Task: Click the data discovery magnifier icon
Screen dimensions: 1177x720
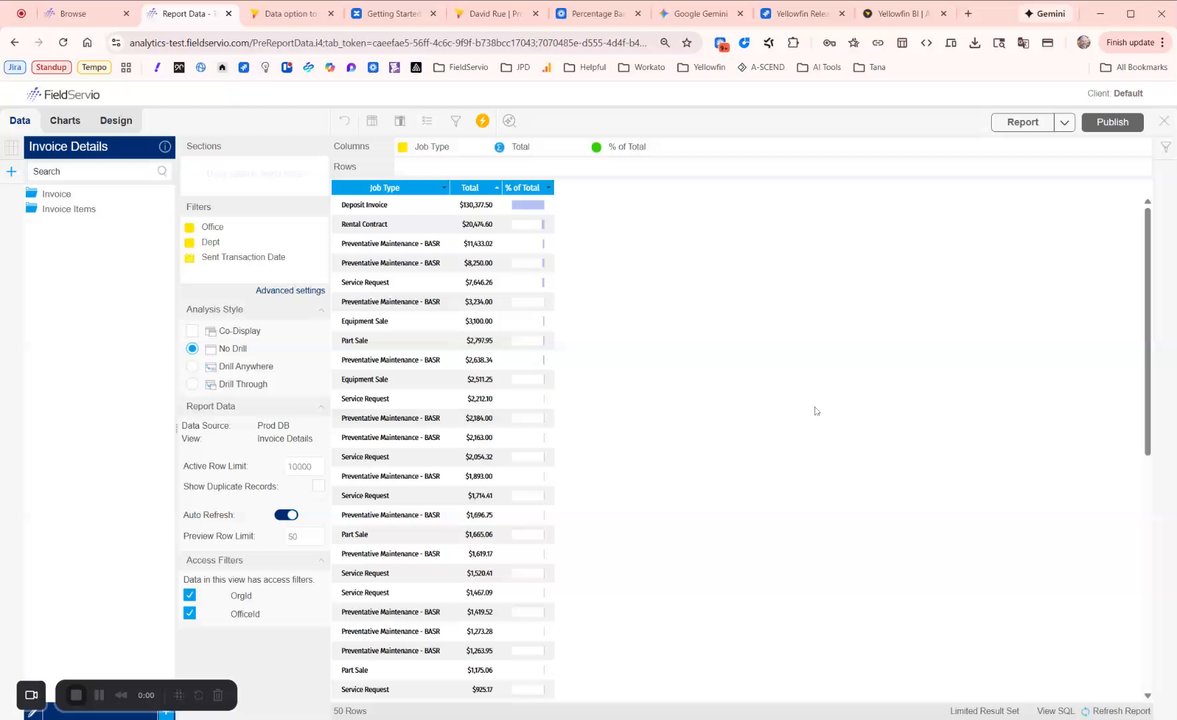Action: 509,121
